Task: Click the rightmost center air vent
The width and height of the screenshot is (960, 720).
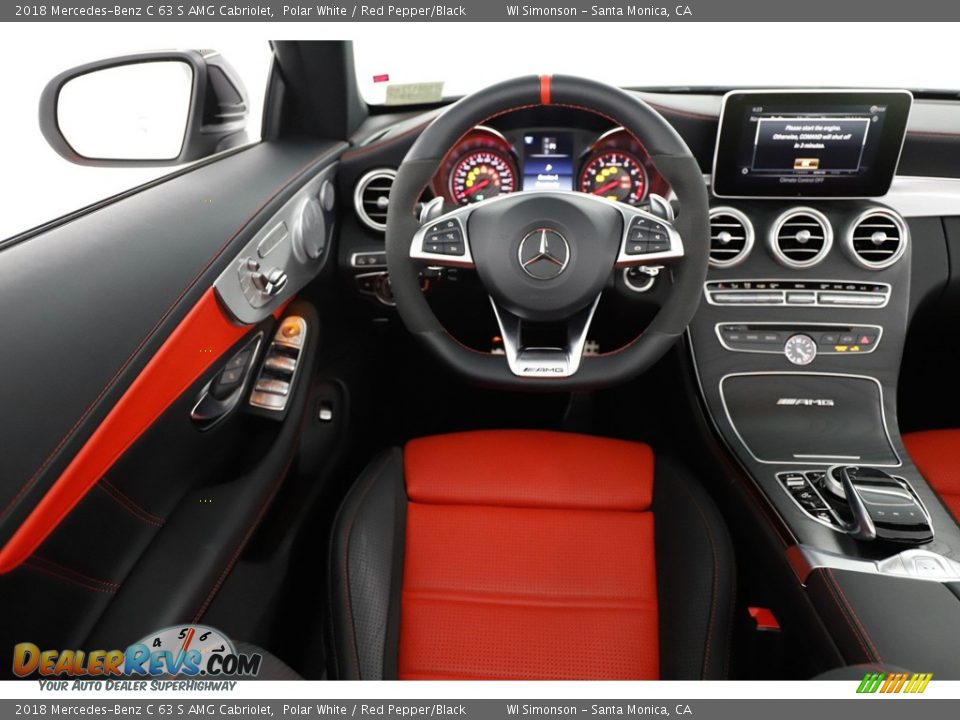Action: point(876,238)
